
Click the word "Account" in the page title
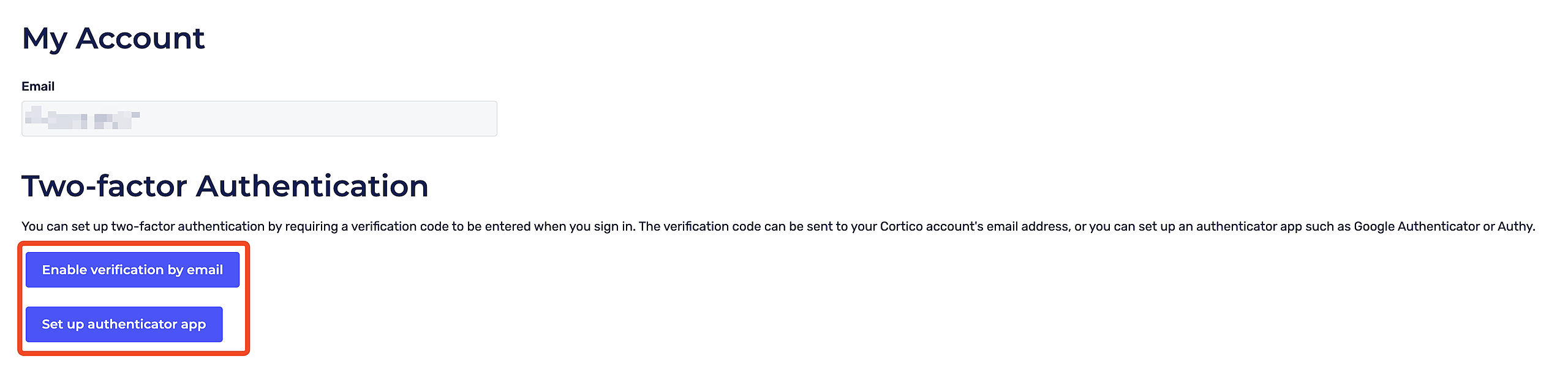(x=140, y=39)
